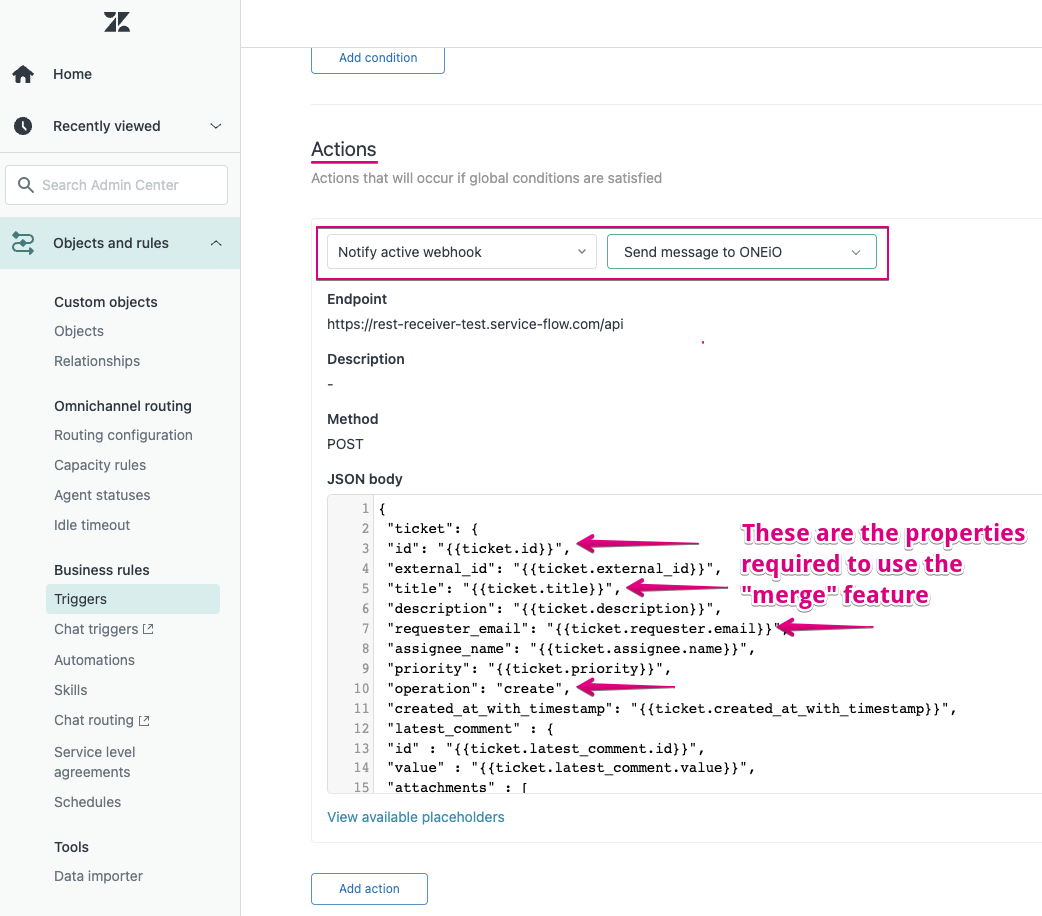Open Idle timeout settings

tap(92, 525)
